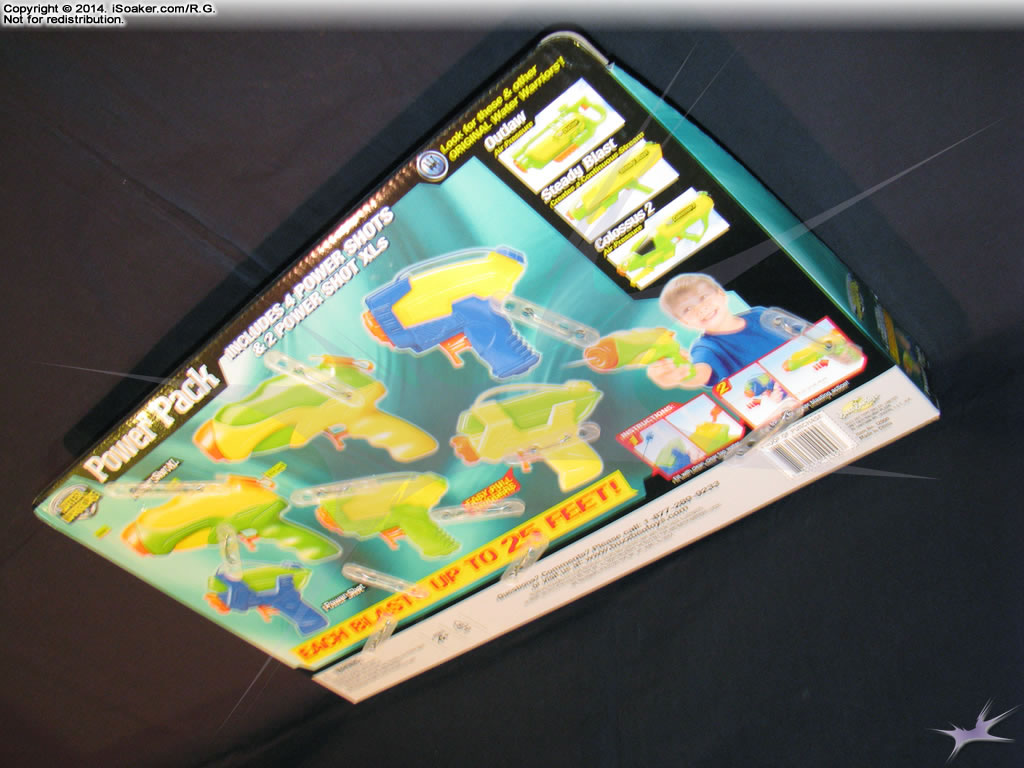Click the "EASY PULL TRIGGERS" red badge
1024x768 pixels.
point(491,490)
